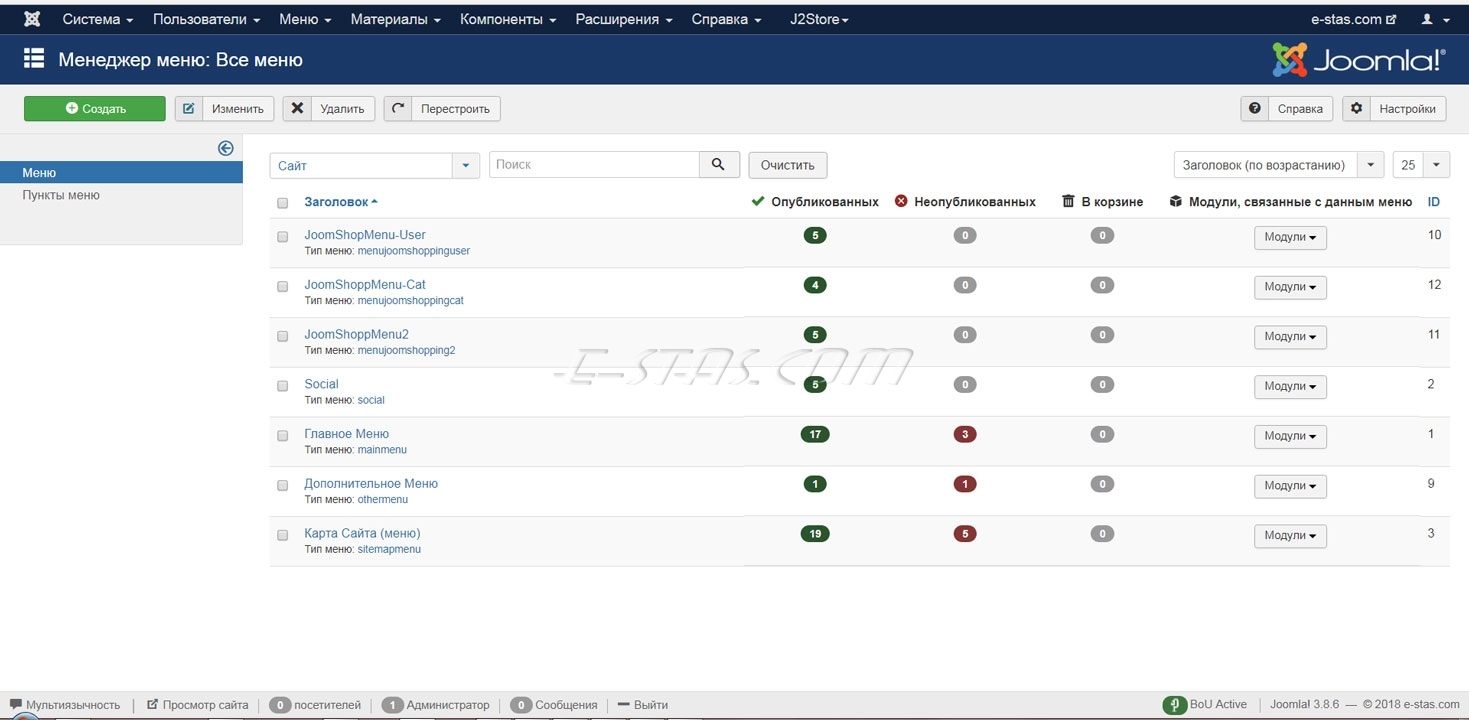This screenshot has width=1469, height=720.
Task: Click Просмотр сайта in the status bar
Action: 198,705
